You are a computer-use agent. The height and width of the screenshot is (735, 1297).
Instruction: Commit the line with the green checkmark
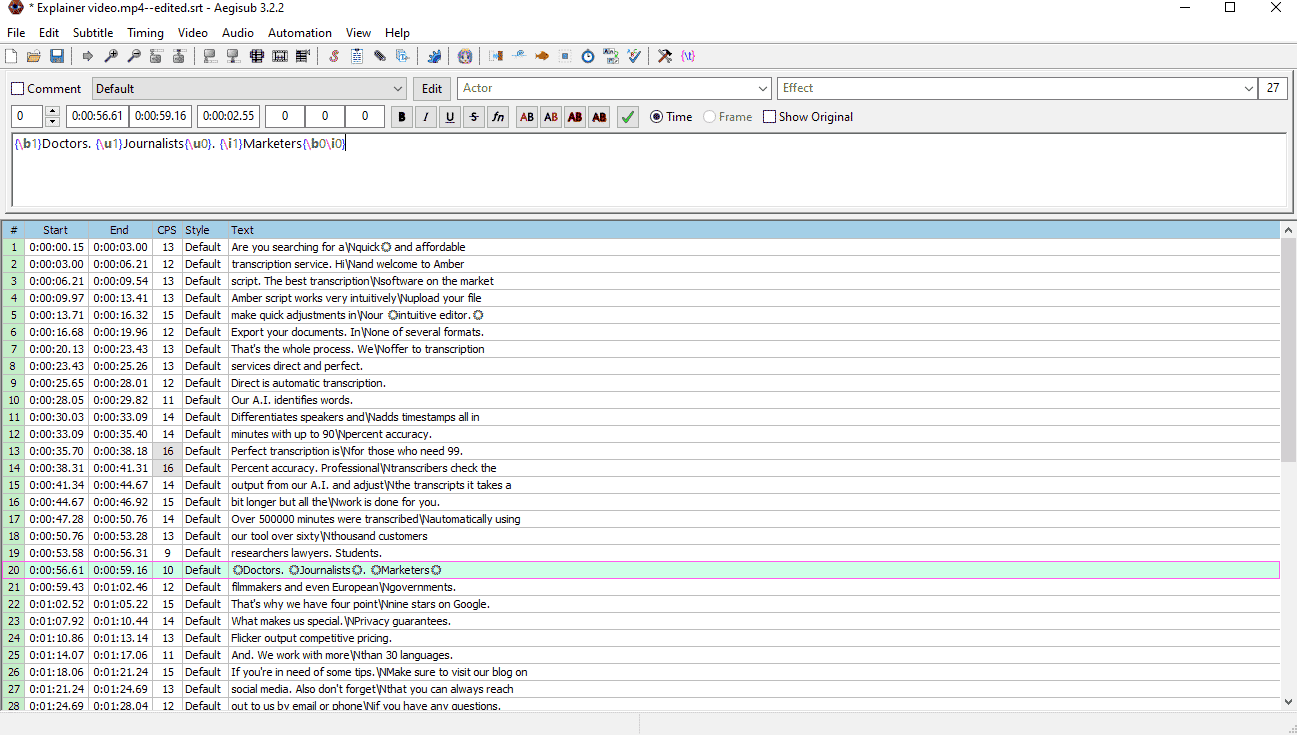(627, 117)
